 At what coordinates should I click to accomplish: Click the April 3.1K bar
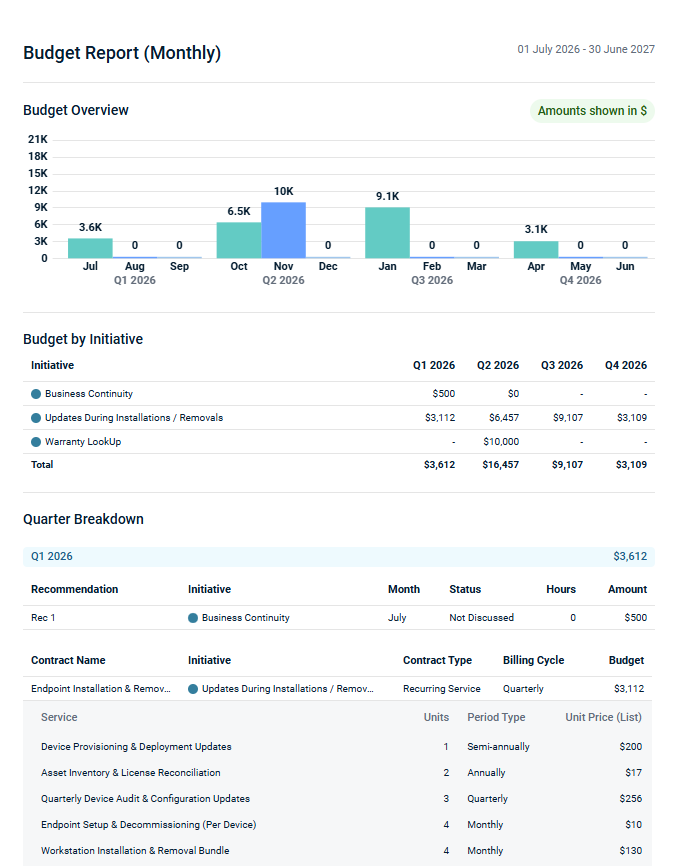(536, 249)
